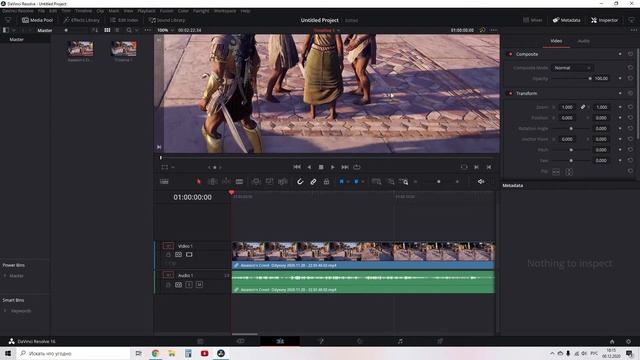Toggle Linked Selection chain icon

(313, 182)
